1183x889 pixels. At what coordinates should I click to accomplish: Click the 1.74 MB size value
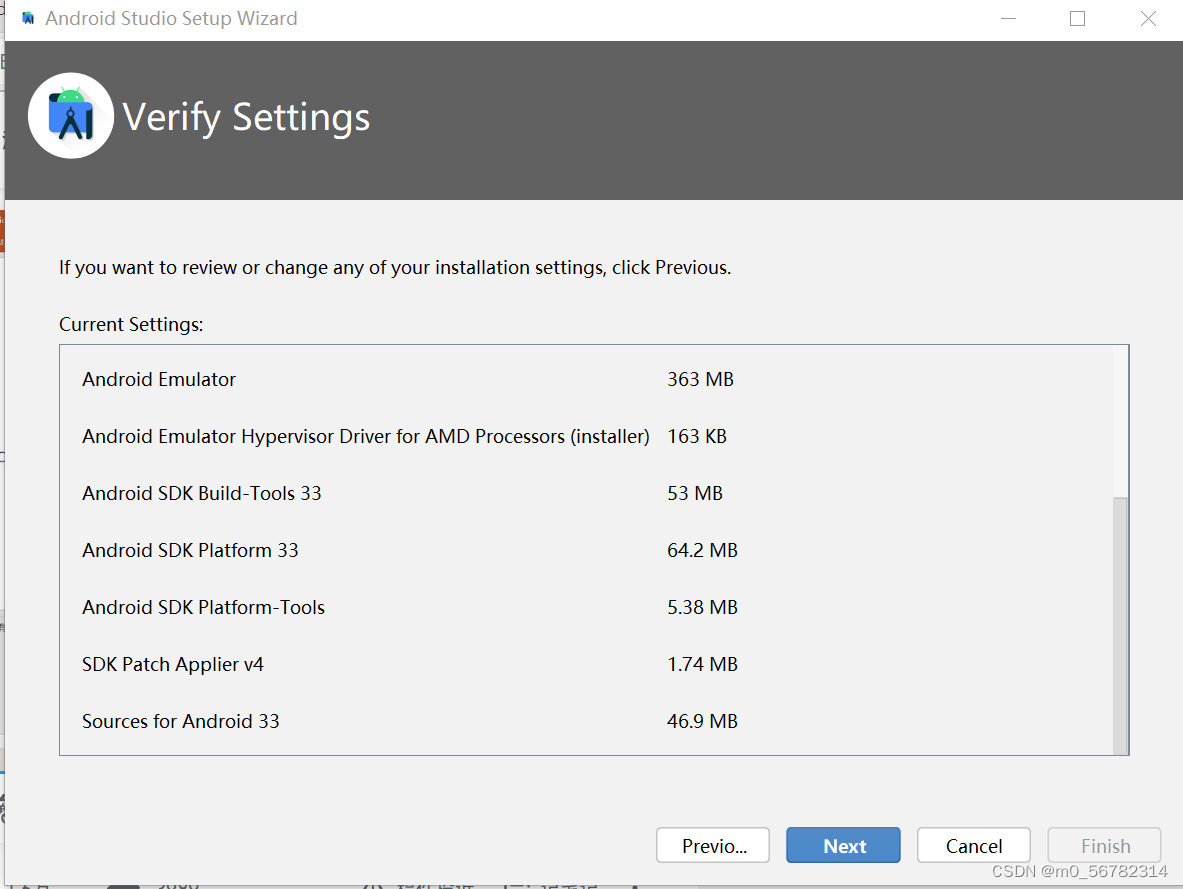(702, 664)
